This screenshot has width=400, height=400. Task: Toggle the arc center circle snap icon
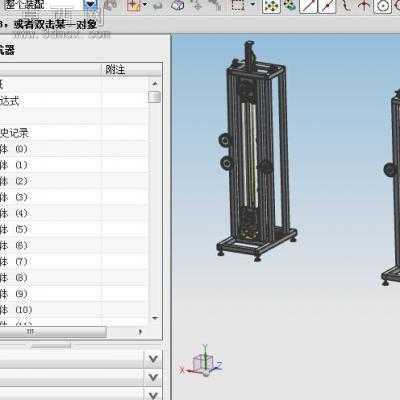coord(382,6)
